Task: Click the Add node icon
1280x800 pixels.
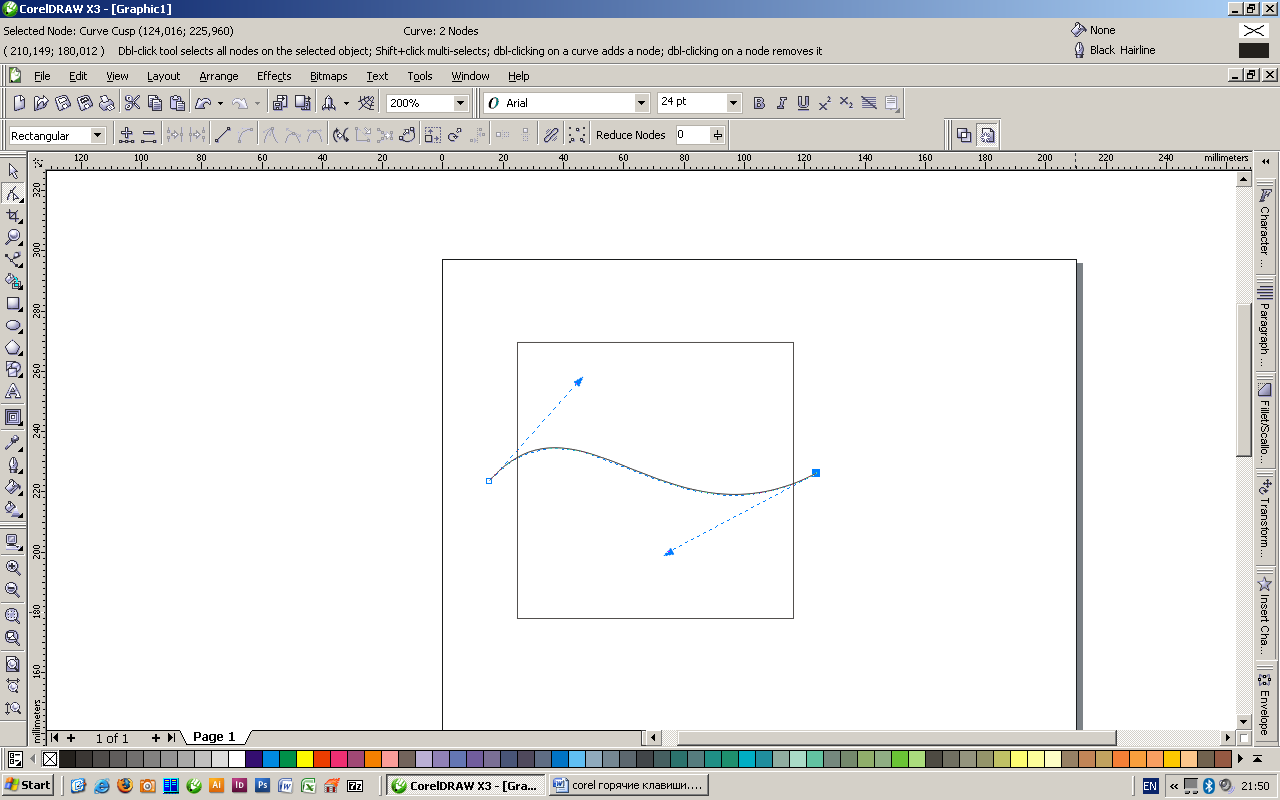Action: click(127, 135)
